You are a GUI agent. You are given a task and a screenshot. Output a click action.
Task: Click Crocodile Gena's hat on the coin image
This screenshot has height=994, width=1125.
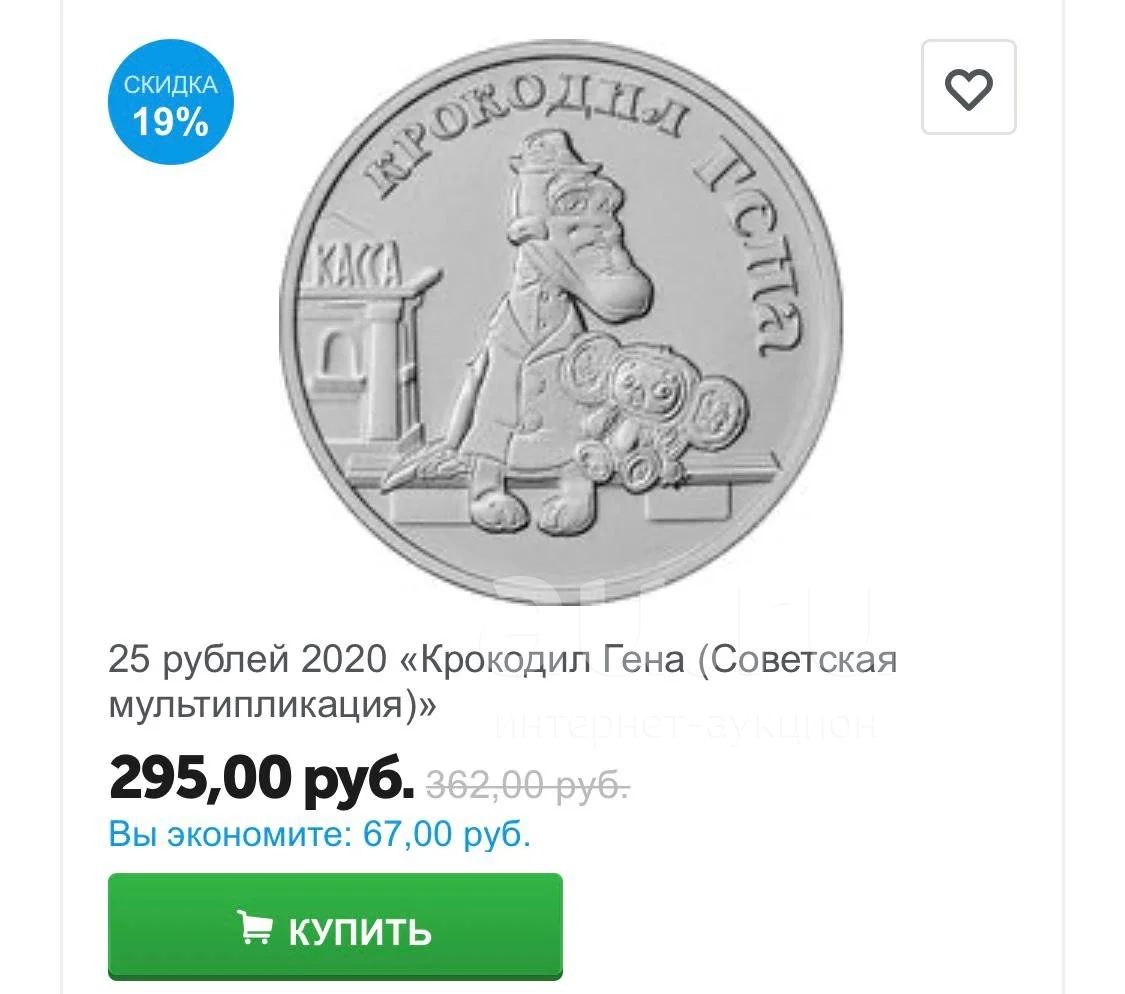pos(555,153)
